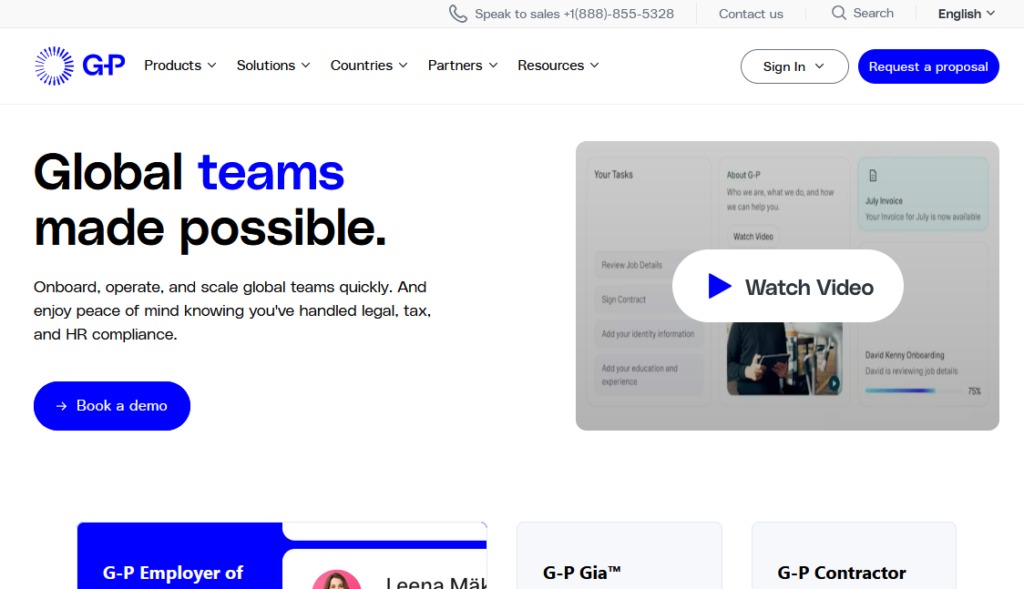Viewport: 1024px width, 589px height.
Task: Click Leena's profile avatar picture
Action: (x=336, y=580)
